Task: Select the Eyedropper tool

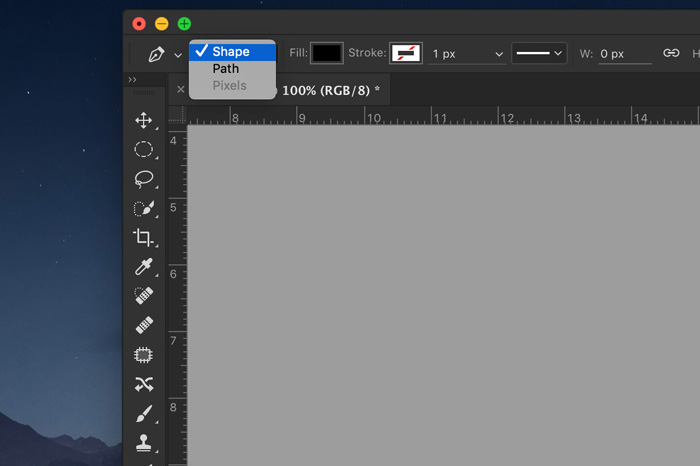Action: coord(143,266)
